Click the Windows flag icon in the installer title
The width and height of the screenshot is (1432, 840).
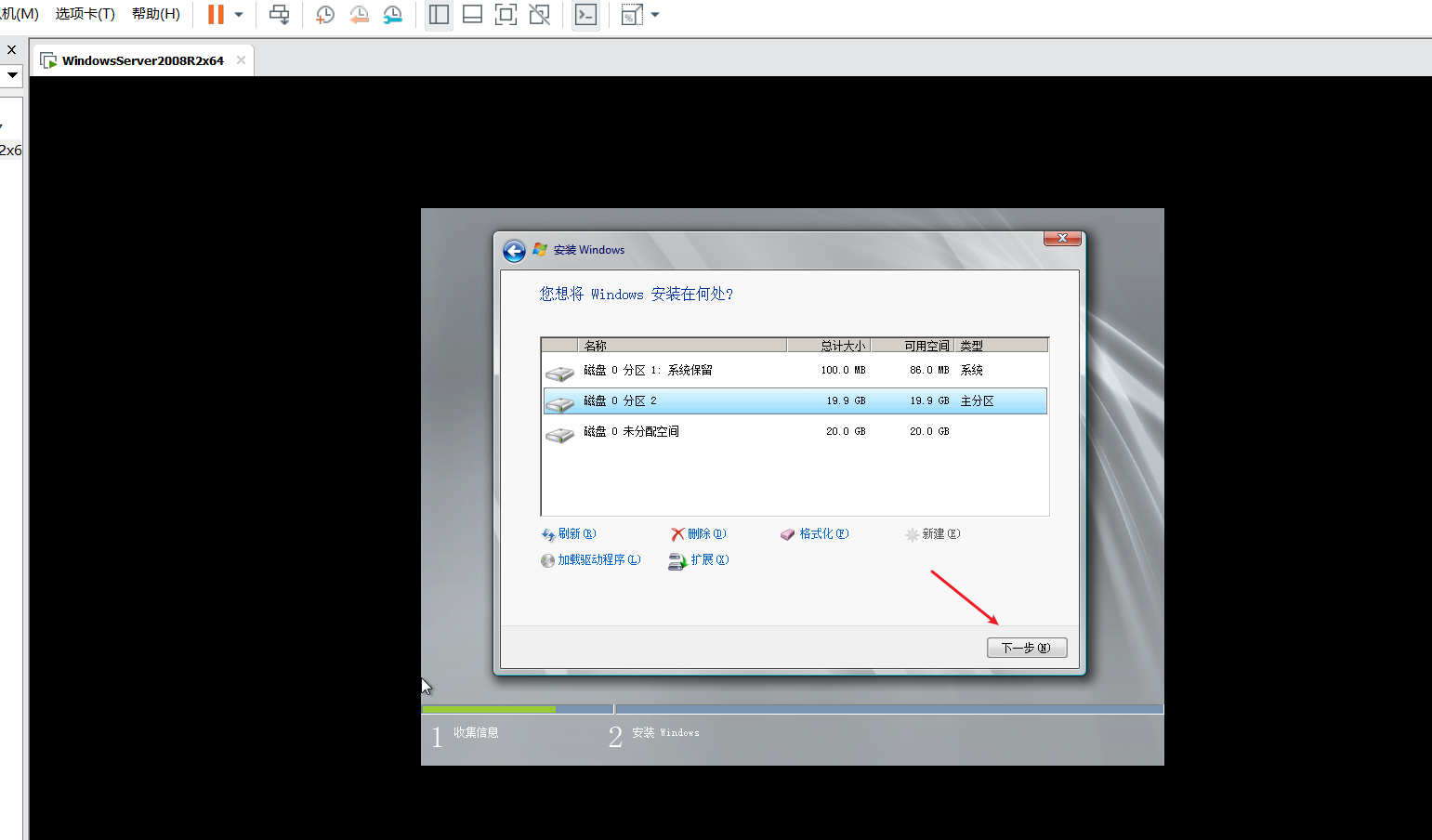click(540, 249)
